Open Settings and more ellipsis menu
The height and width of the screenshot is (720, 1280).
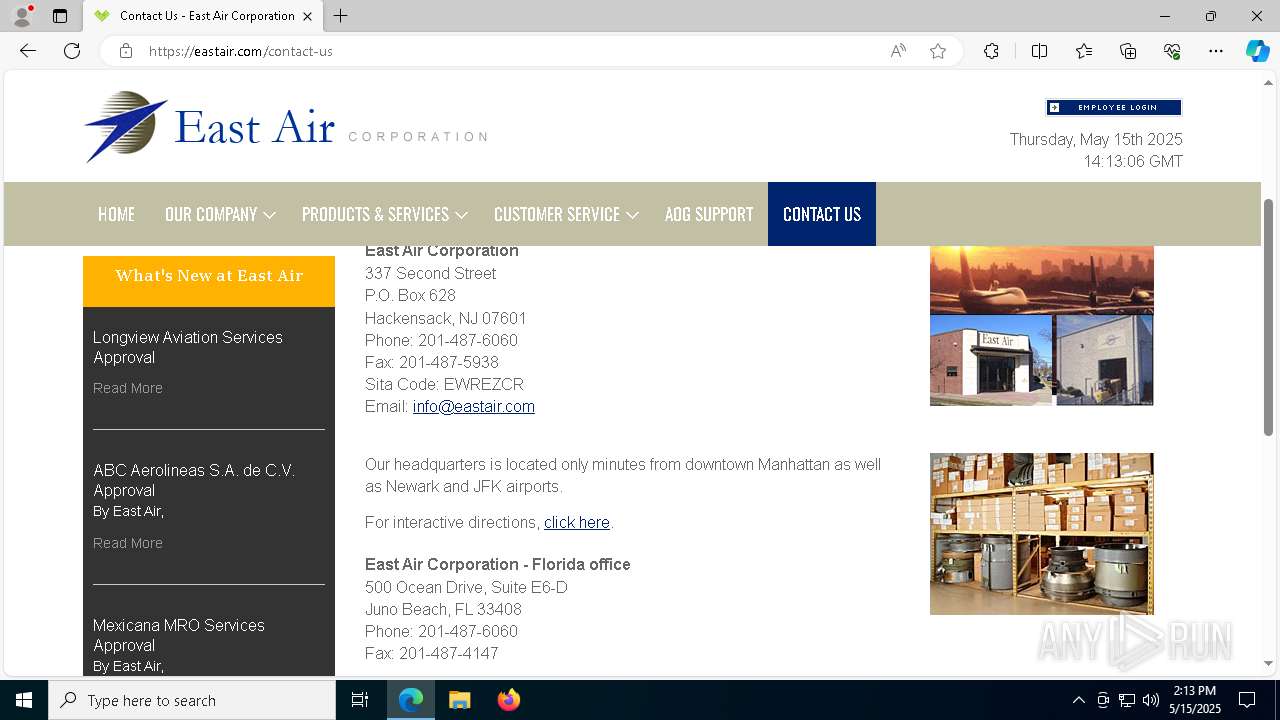1216,51
